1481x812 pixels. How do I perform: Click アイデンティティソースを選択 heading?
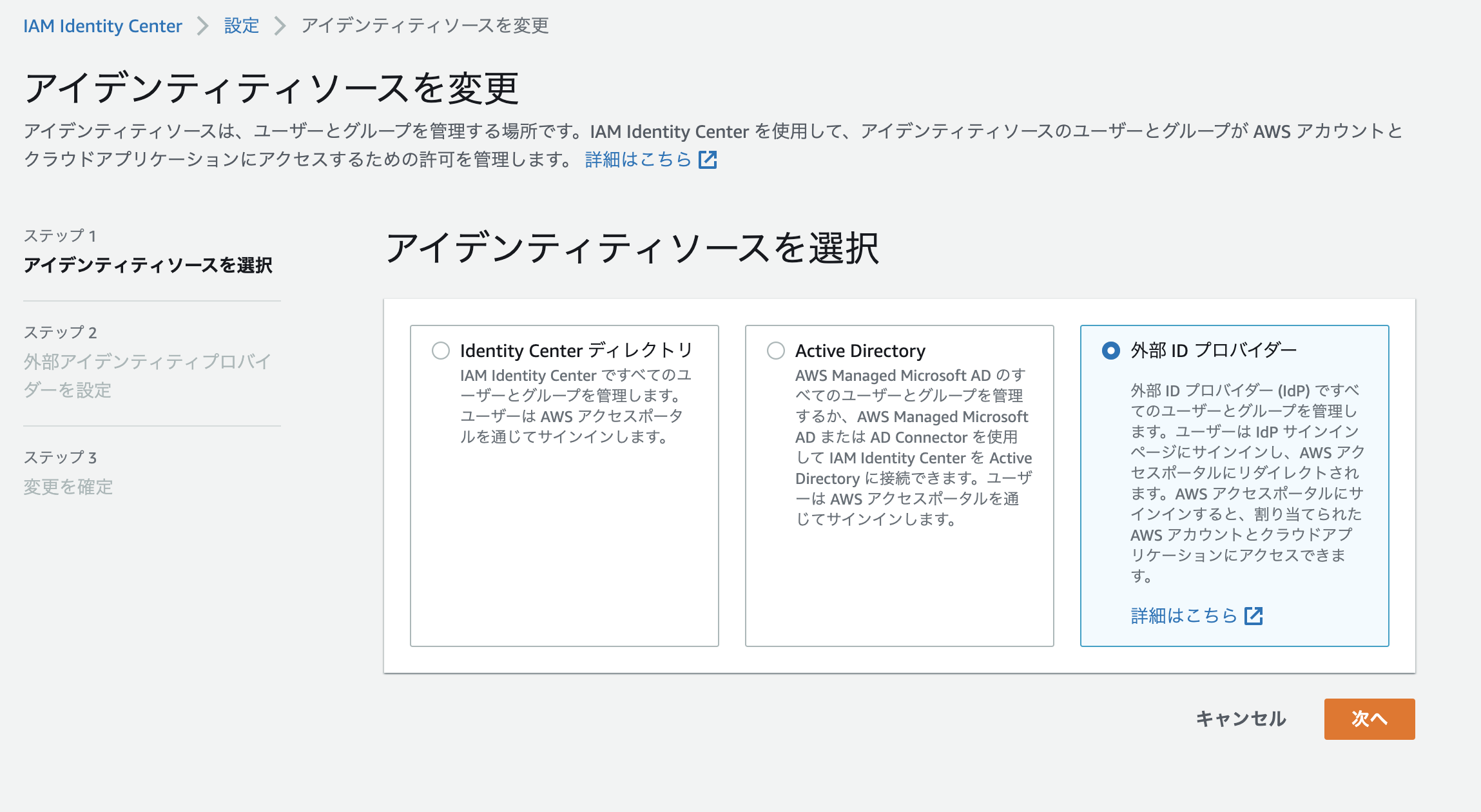[x=632, y=248]
